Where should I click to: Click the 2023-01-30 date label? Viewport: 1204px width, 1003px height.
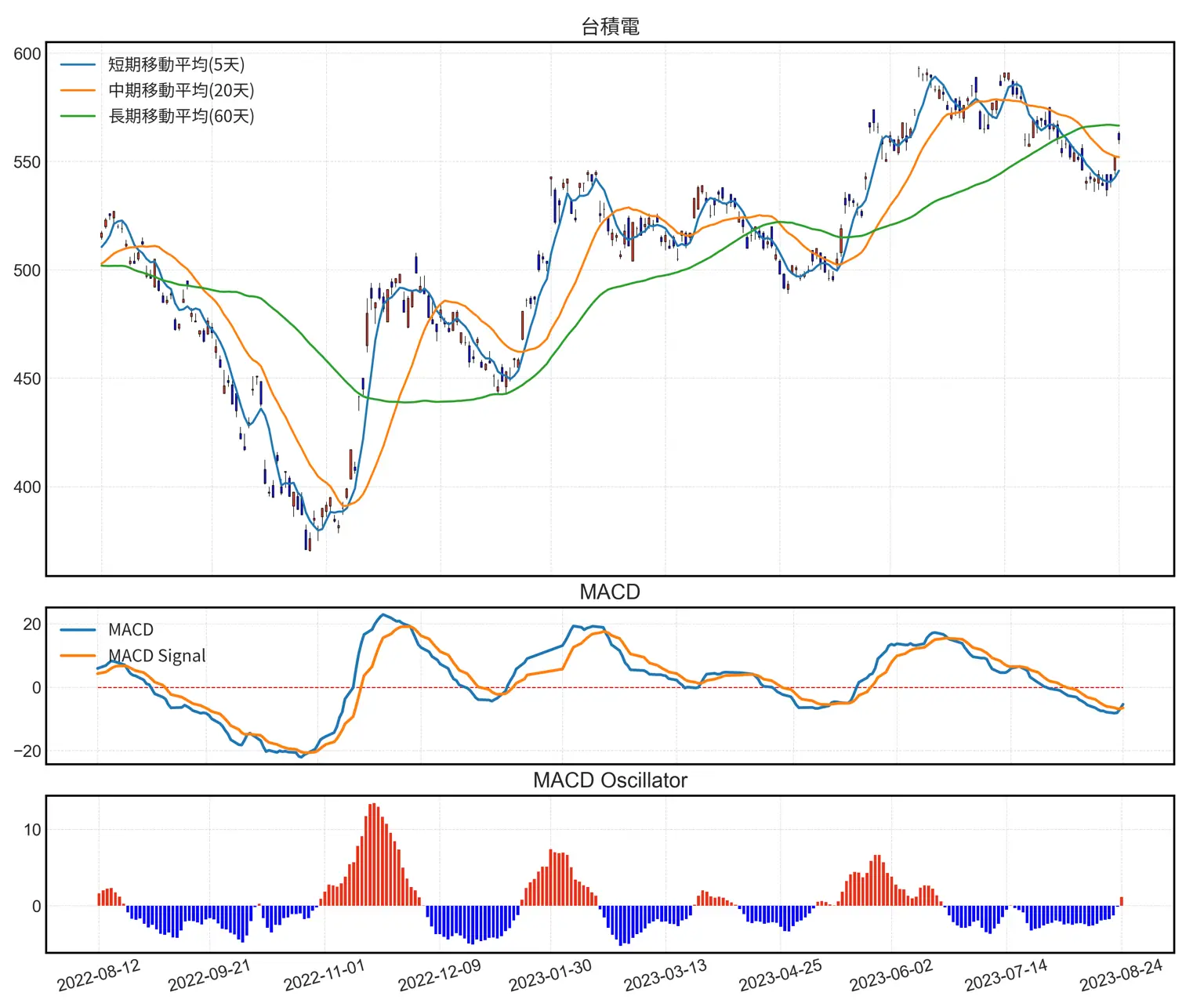(x=550, y=976)
